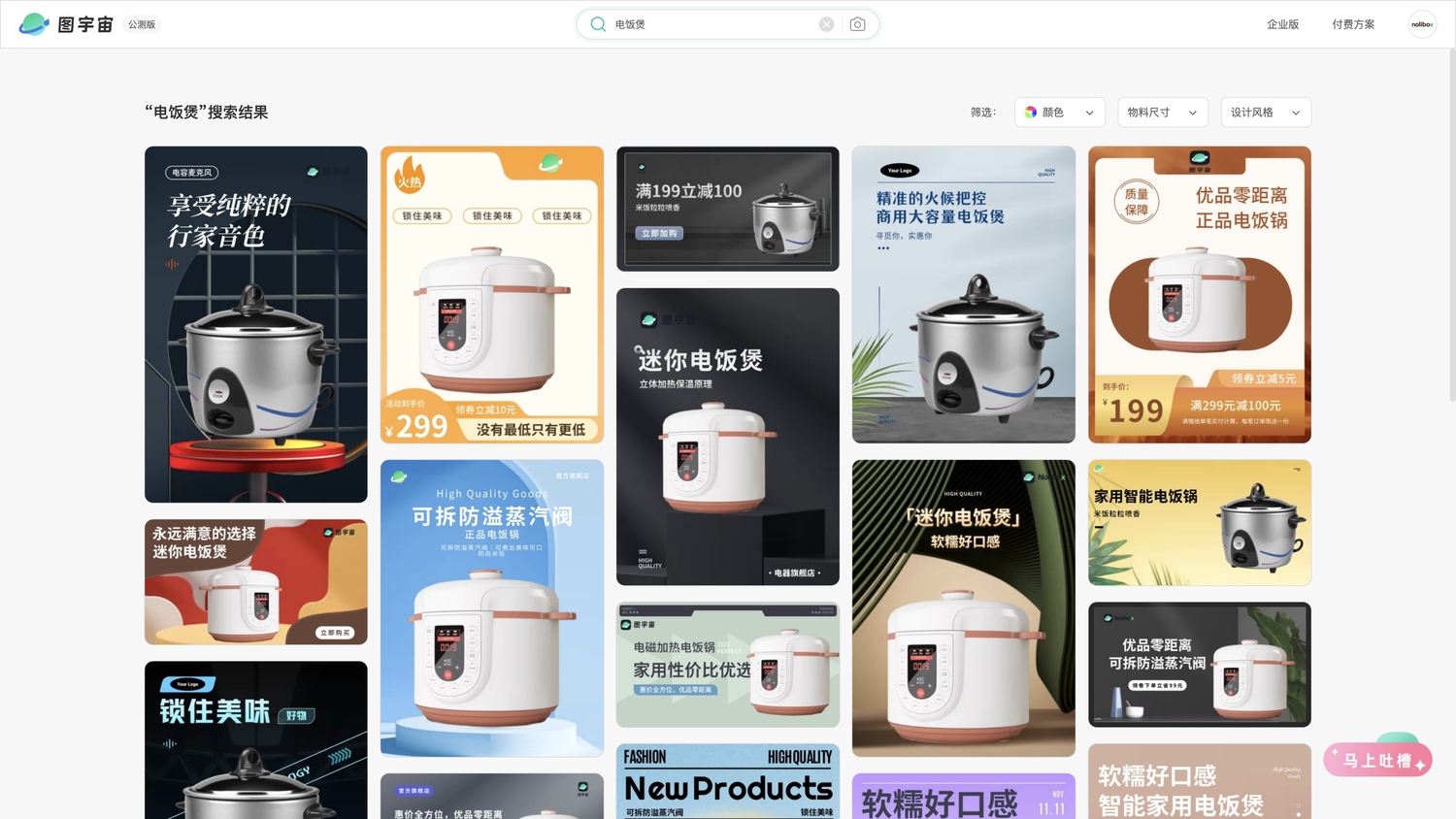The height and width of the screenshot is (819, 1456).
Task: Open the purple 软糯好口感 NOV 11.11 template
Action: [964, 796]
